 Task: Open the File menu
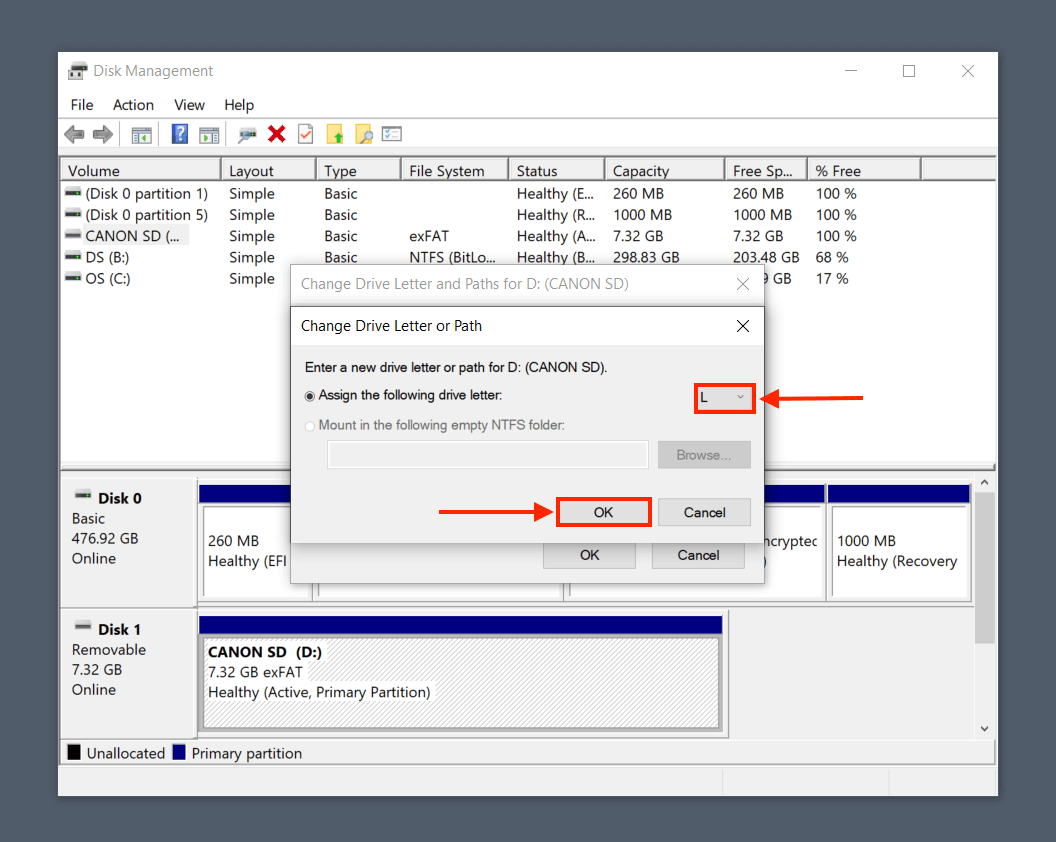click(81, 105)
